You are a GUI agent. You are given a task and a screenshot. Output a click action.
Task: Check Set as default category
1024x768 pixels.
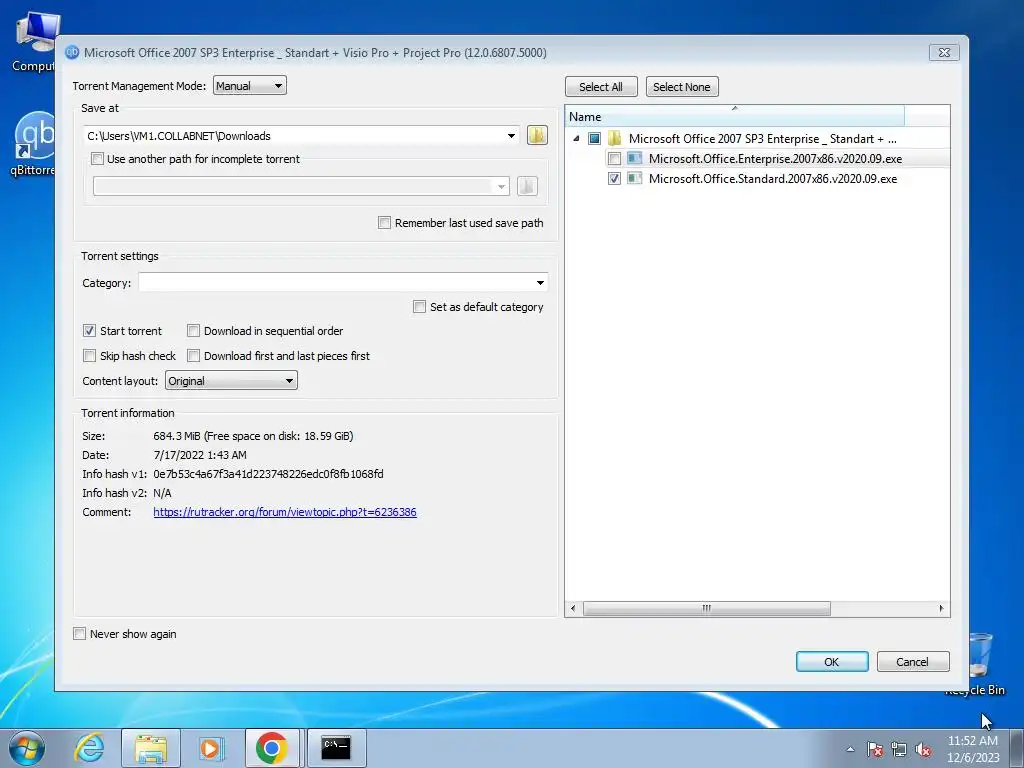pos(419,307)
